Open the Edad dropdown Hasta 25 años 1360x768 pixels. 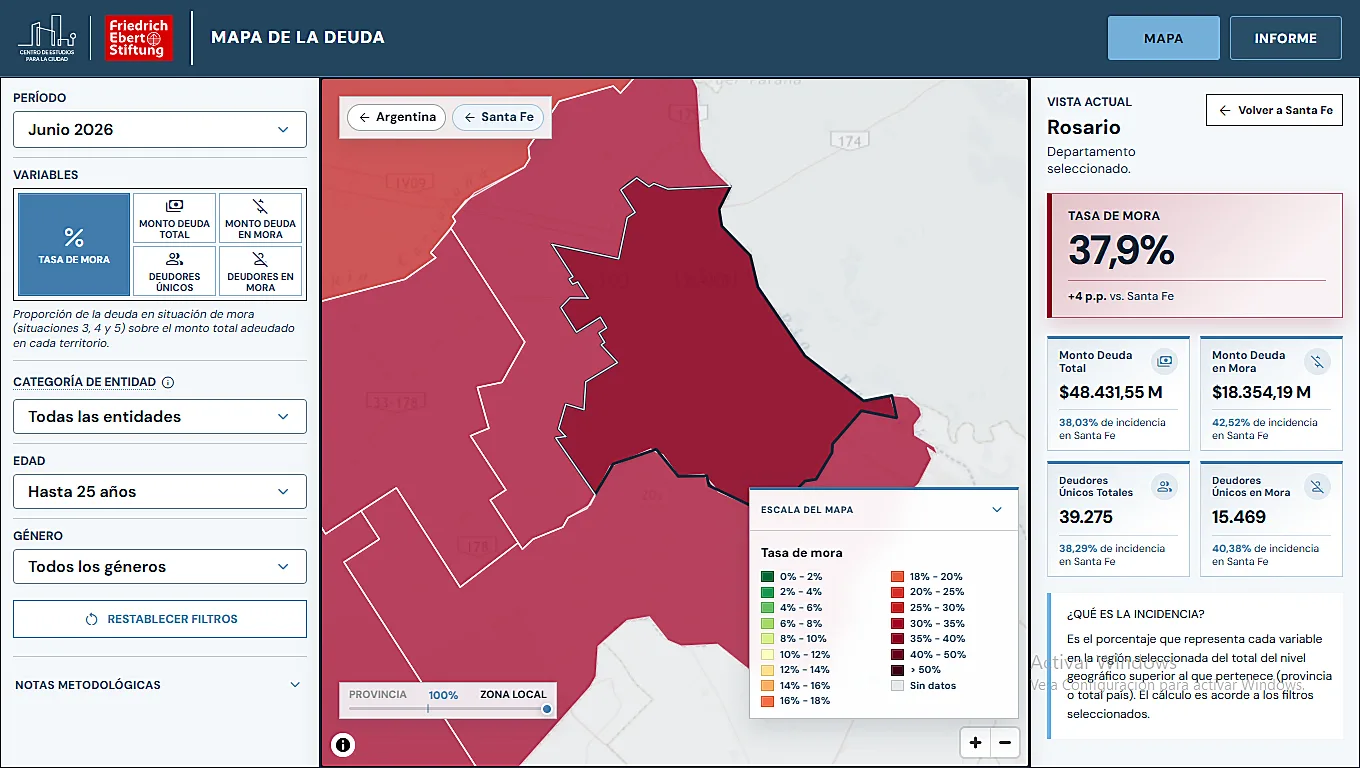click(x=160, y=492)
